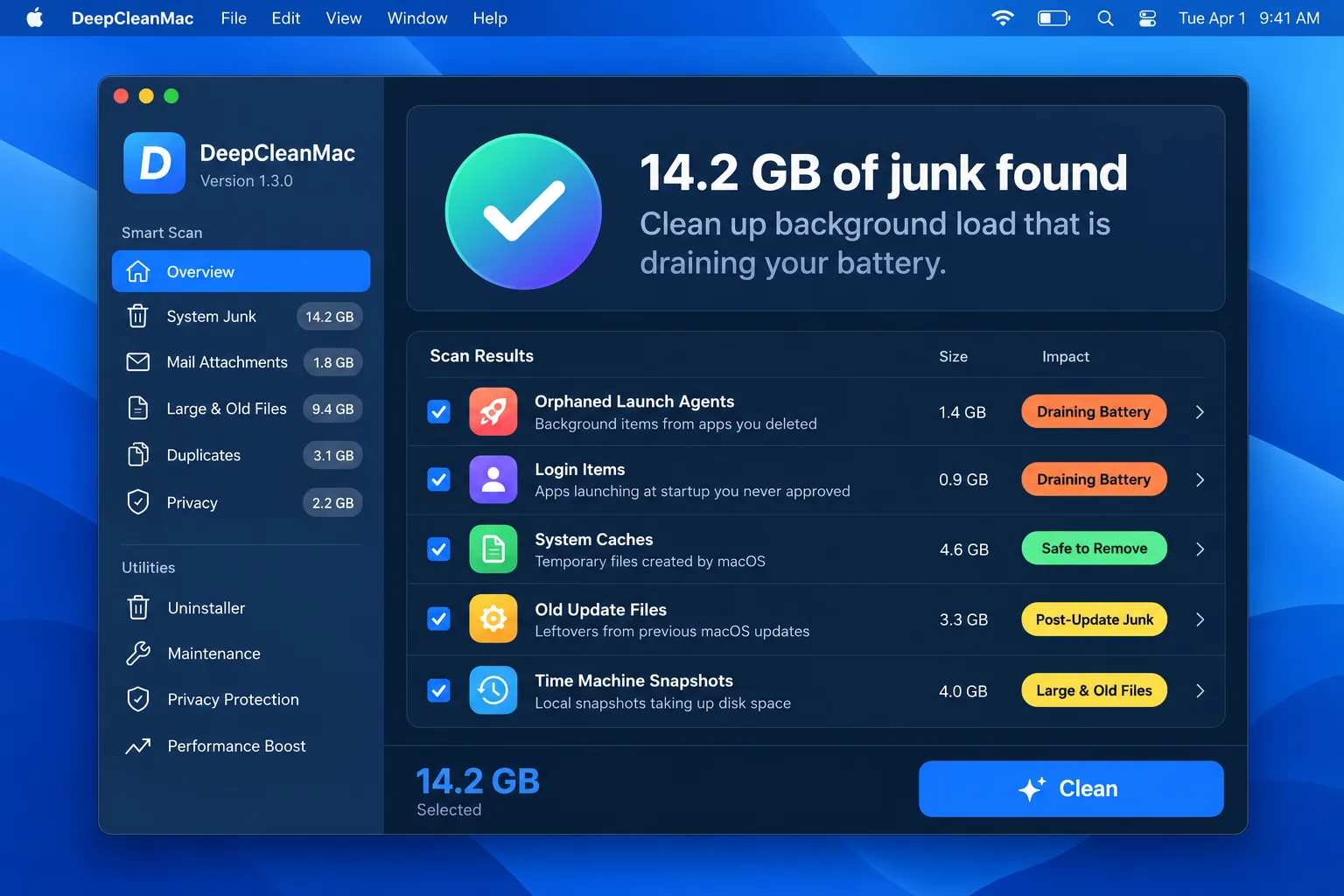This screenshot has width=1344, height=896.
Task: Uncheck the Login Items checkbox
Action: pyautogui.click(x=438, y=479)
